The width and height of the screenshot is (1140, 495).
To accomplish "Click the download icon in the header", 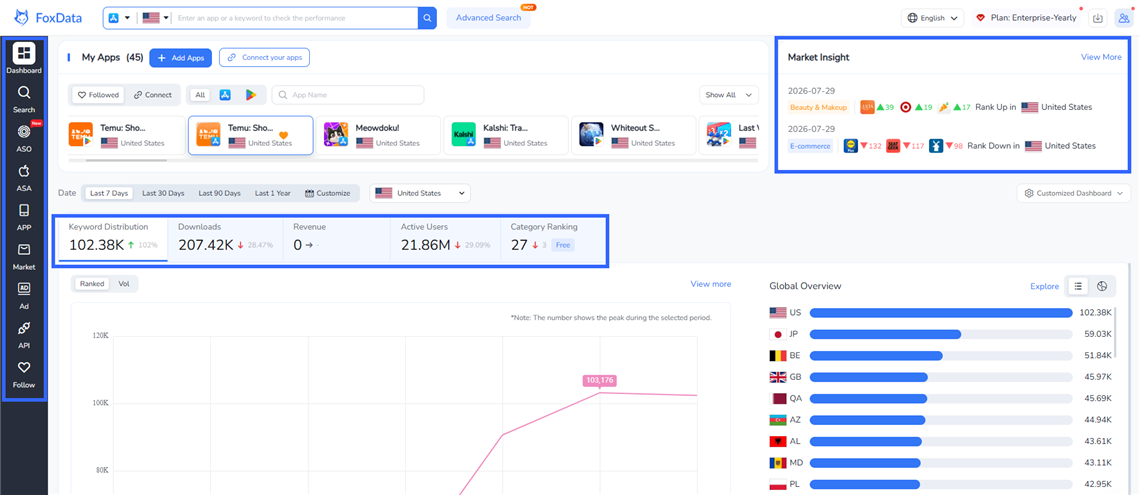I will (1098, 18).
